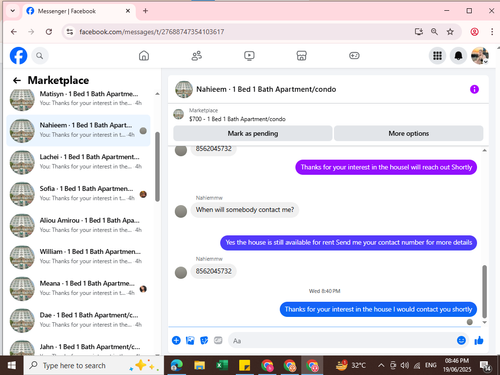The width and height of the screenshot is (500, 375).
Task: Open the notifications bell
Action: [x=458, y=56]
